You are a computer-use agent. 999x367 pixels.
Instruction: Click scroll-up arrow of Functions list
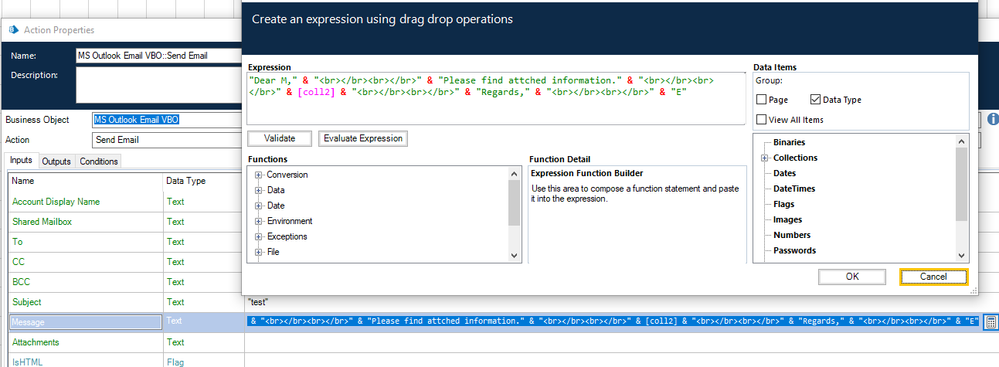[x=515, y=173]
